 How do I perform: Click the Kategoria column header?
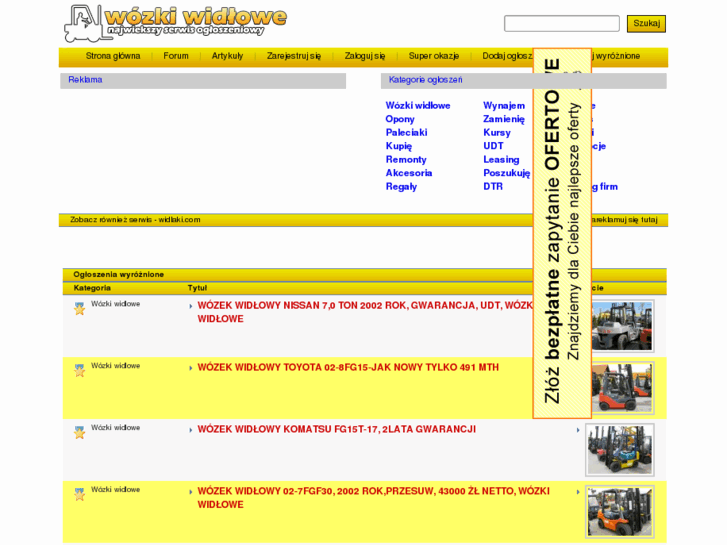pos(92,288)
